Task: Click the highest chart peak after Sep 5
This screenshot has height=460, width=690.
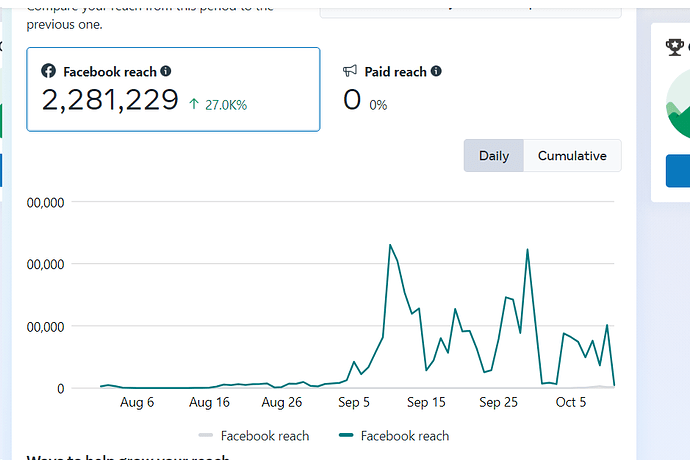Action: 390,245
